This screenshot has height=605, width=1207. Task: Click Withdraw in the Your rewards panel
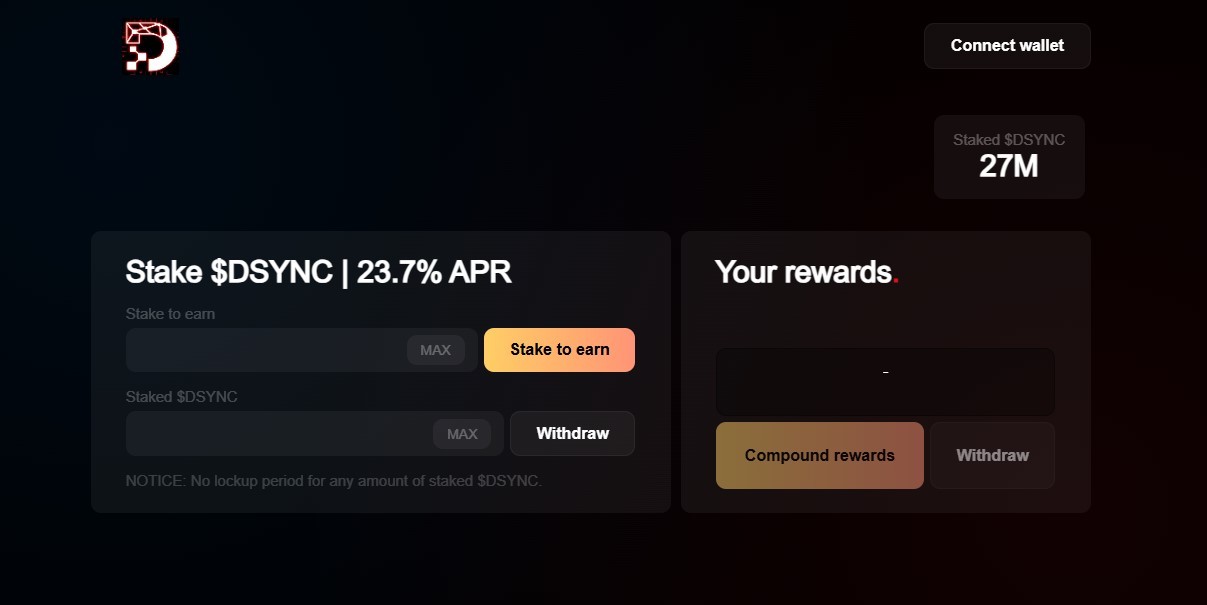992,455
